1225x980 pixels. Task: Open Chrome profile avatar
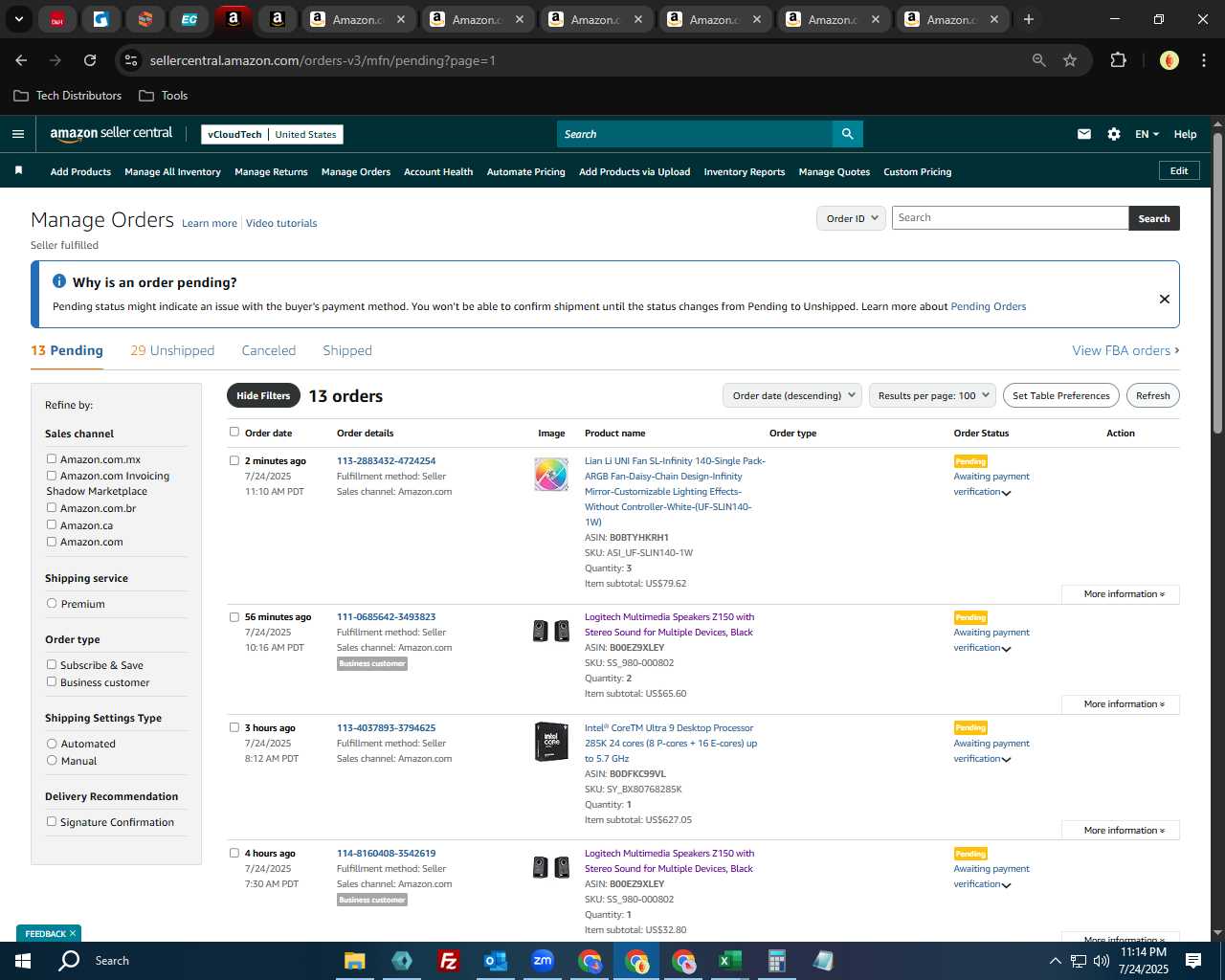pos(1169,60)
